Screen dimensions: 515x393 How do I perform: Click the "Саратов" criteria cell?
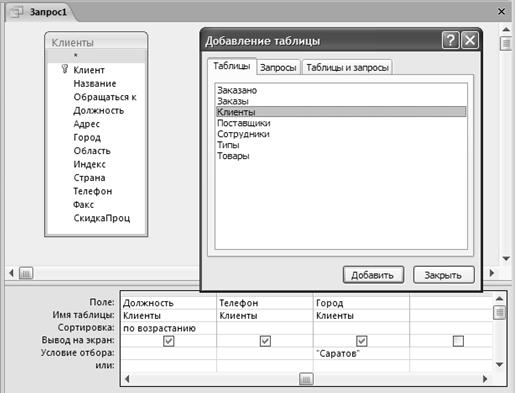pos(361,353)
